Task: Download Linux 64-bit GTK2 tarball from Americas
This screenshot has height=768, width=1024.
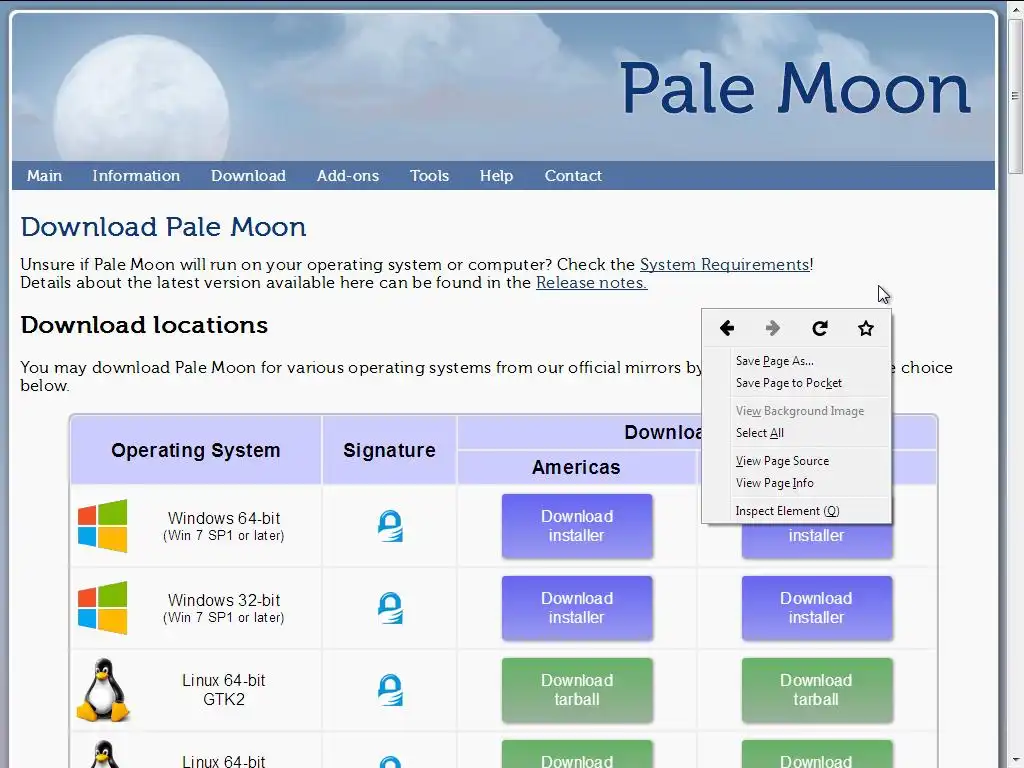Action: 577,690
